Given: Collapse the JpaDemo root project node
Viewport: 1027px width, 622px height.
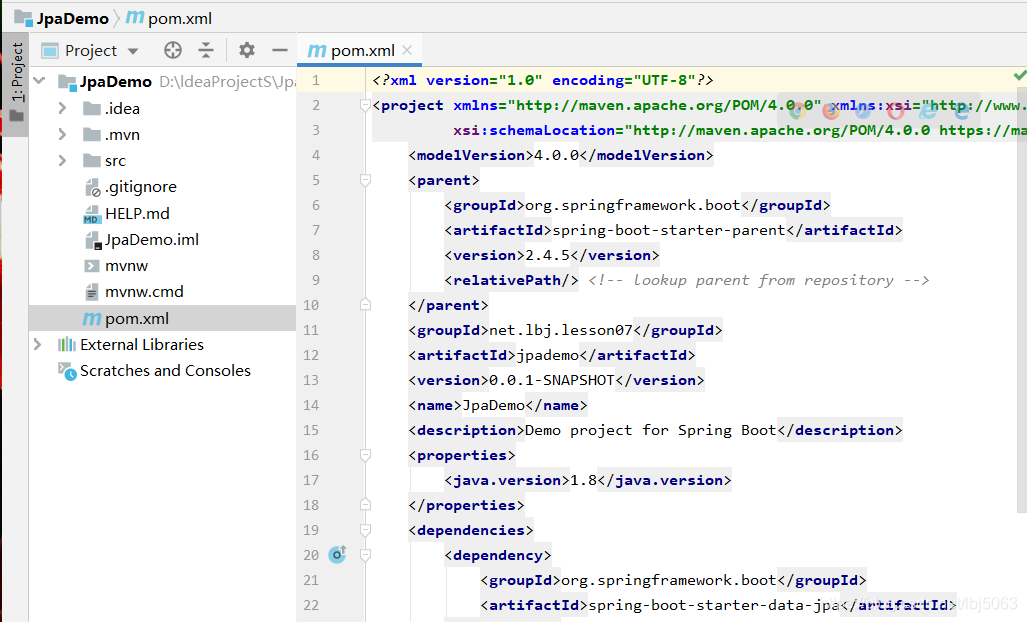Looking at the screenshot, I should 39,81.
